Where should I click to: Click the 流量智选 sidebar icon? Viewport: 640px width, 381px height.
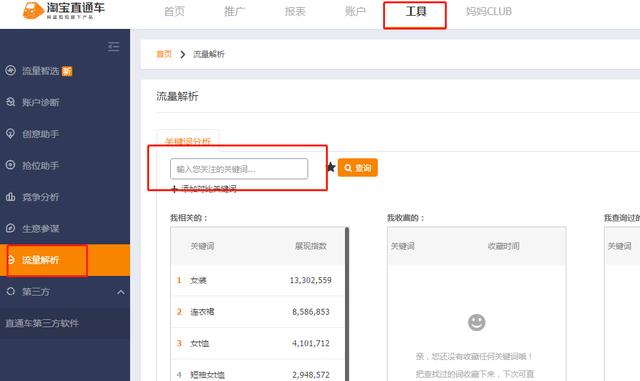click(x=10, y=71)
